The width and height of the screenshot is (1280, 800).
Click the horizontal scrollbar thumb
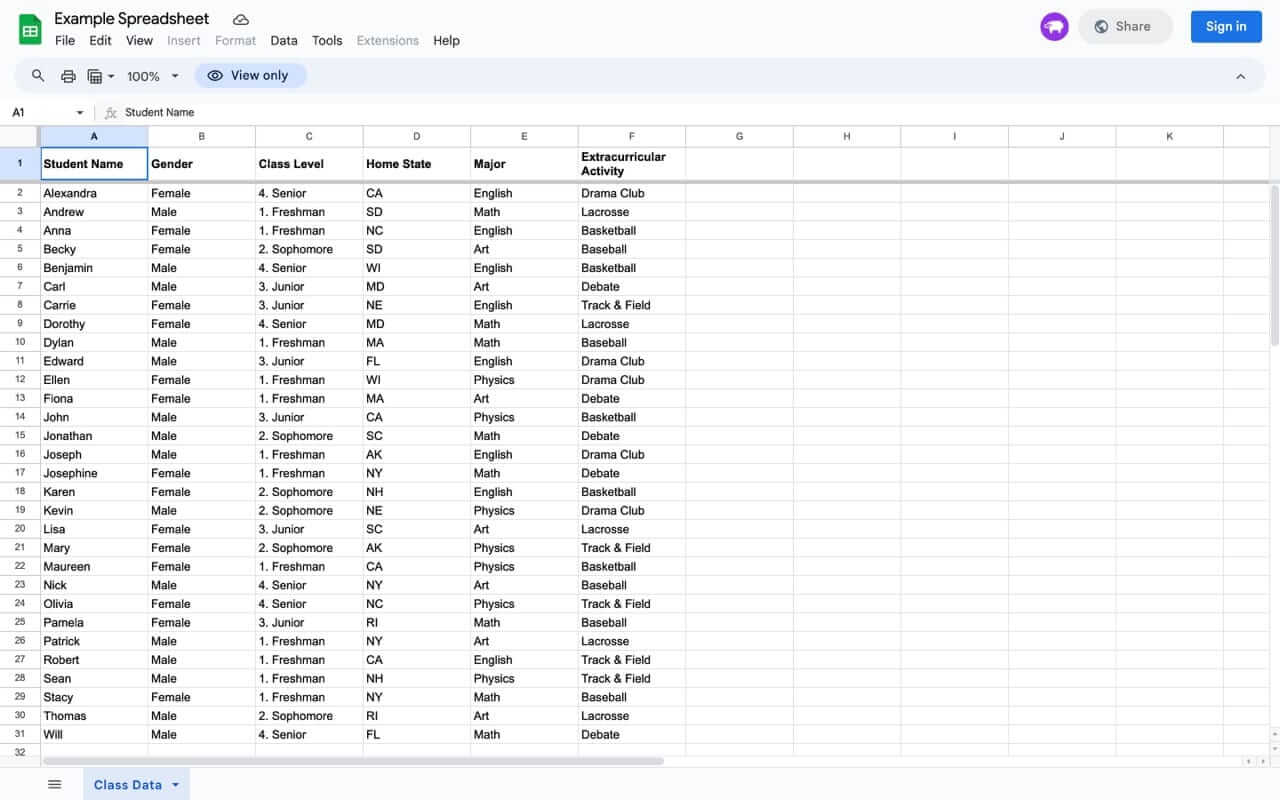(352, 761)
